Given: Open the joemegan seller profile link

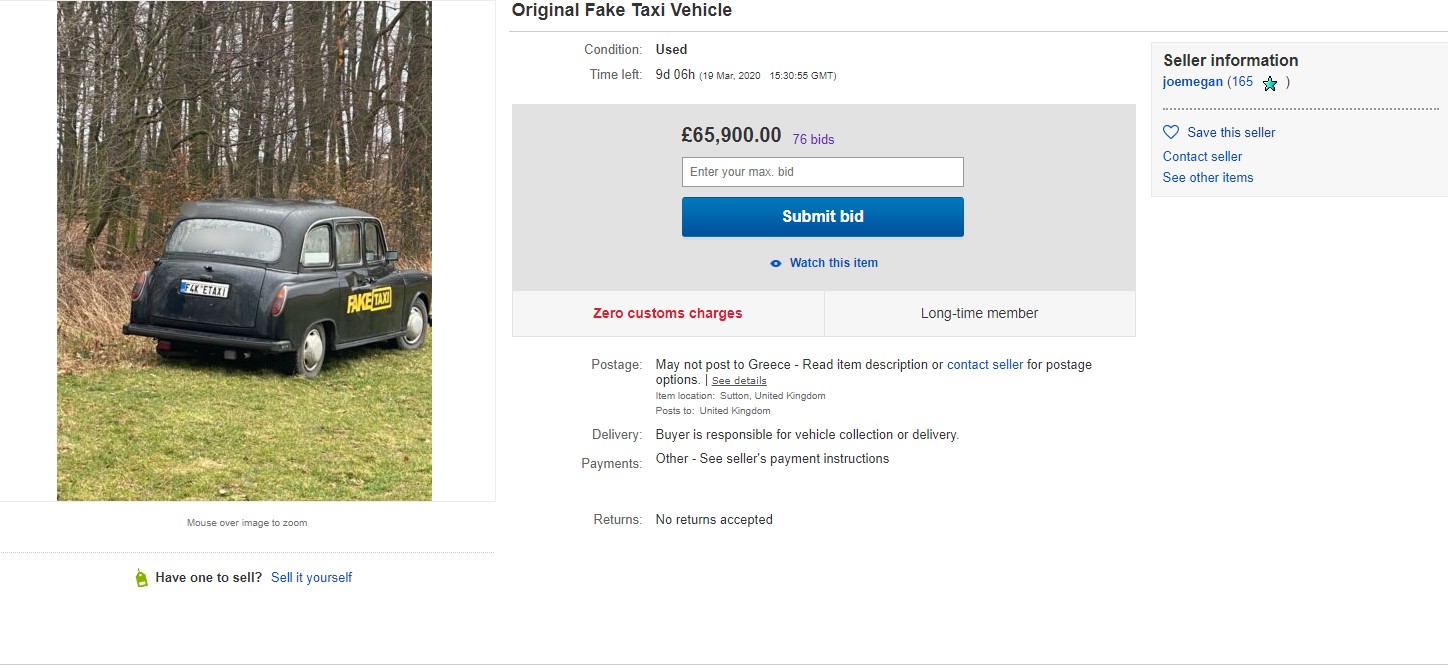Looking at the screenshot, I should click(1193, 82).
